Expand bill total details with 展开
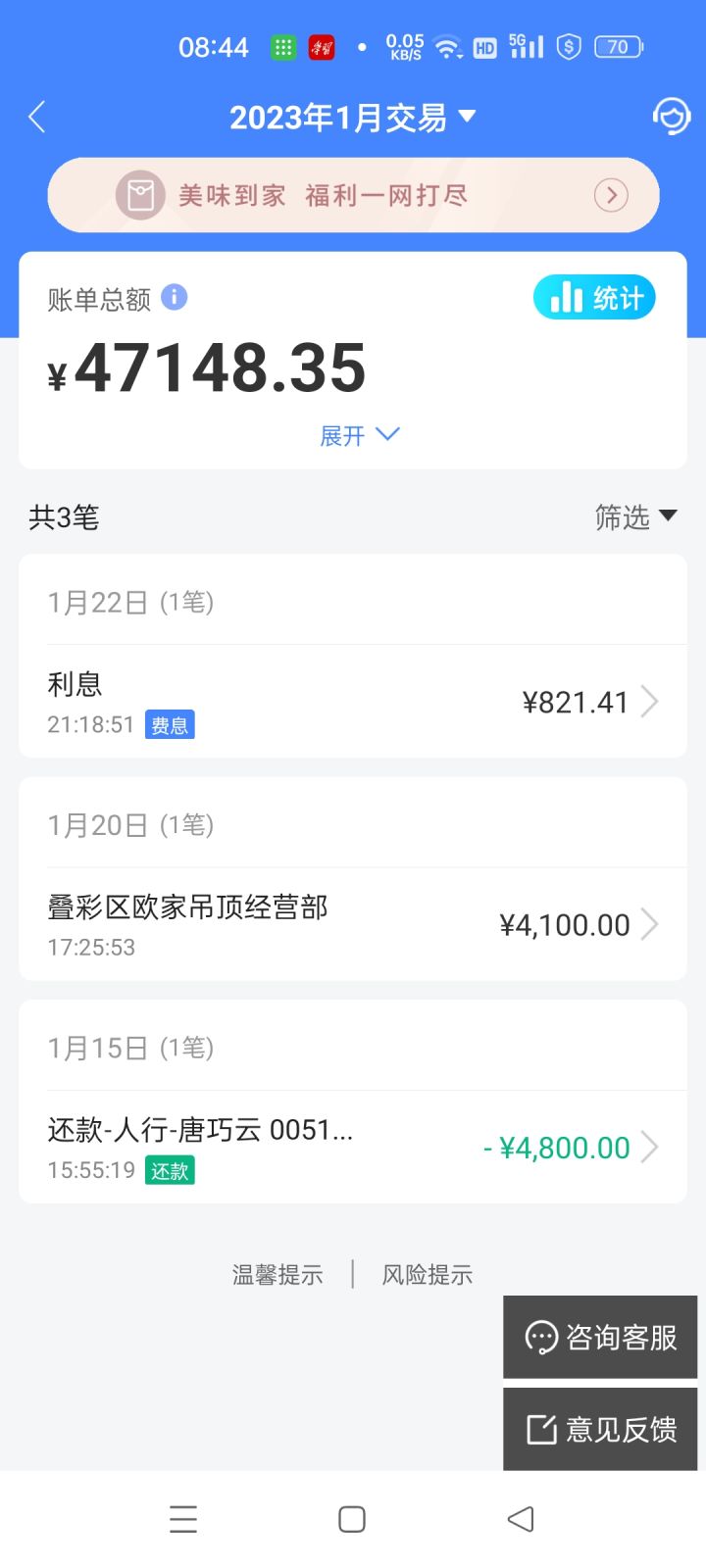The height and width of the screenshot is (1568, 706). click(x=359, y=435)
